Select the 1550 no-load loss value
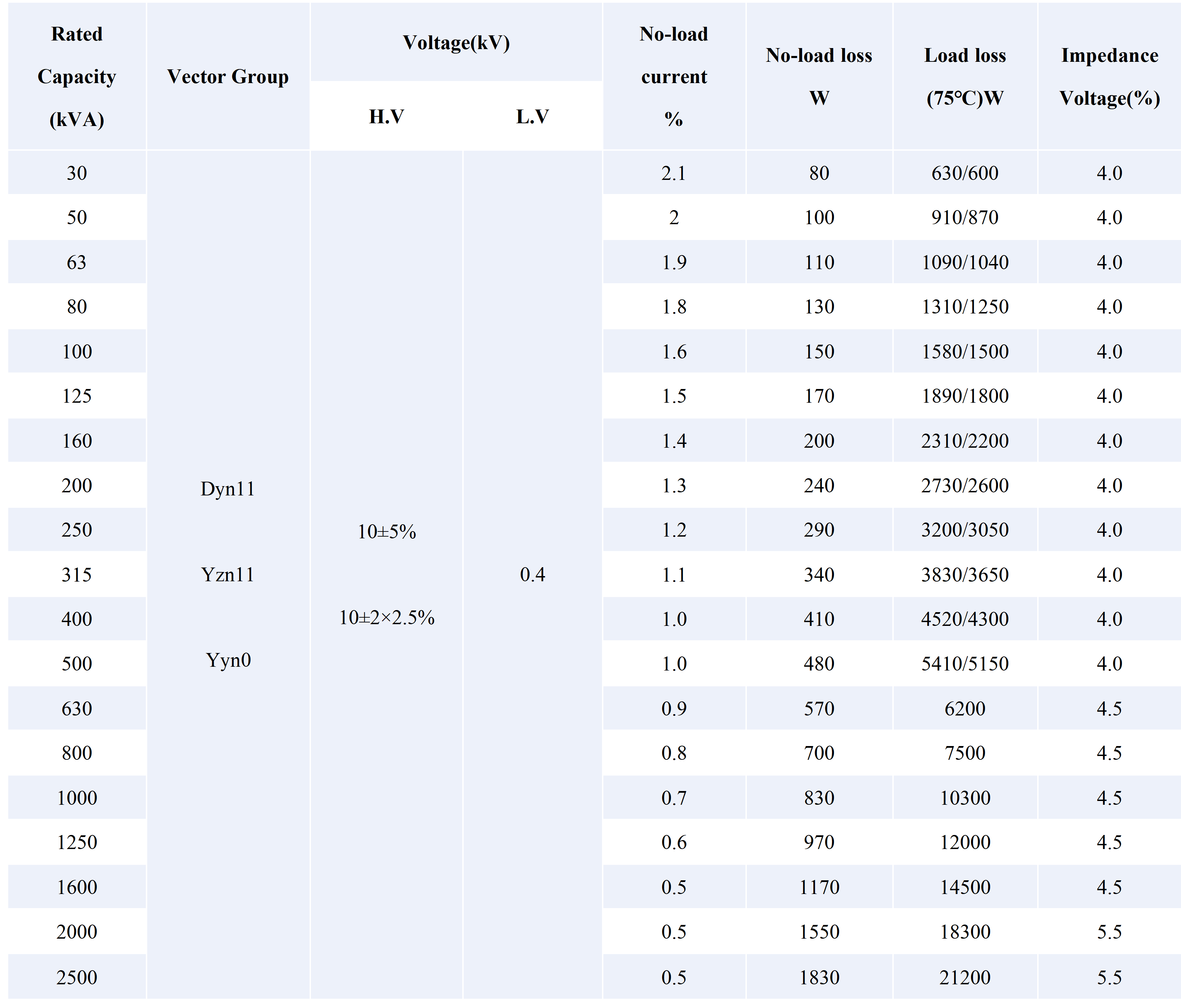Screen dimensions: 1181x1008 819,931
